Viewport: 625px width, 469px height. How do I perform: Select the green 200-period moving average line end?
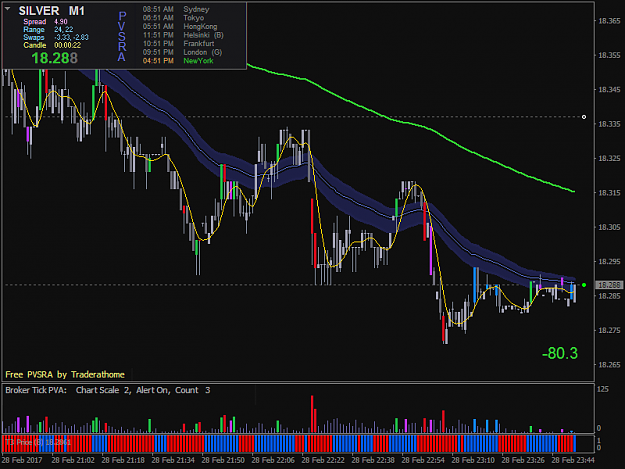tap(573, 192)
